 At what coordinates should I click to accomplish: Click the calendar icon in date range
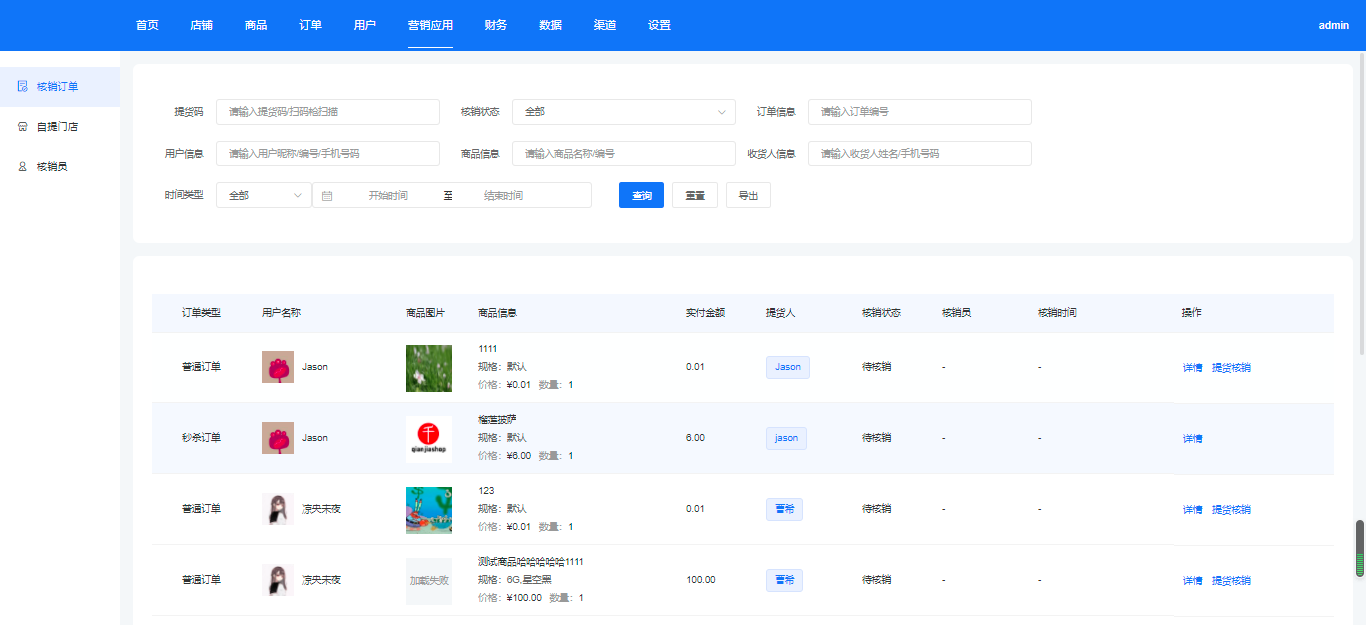click(327, 196)
